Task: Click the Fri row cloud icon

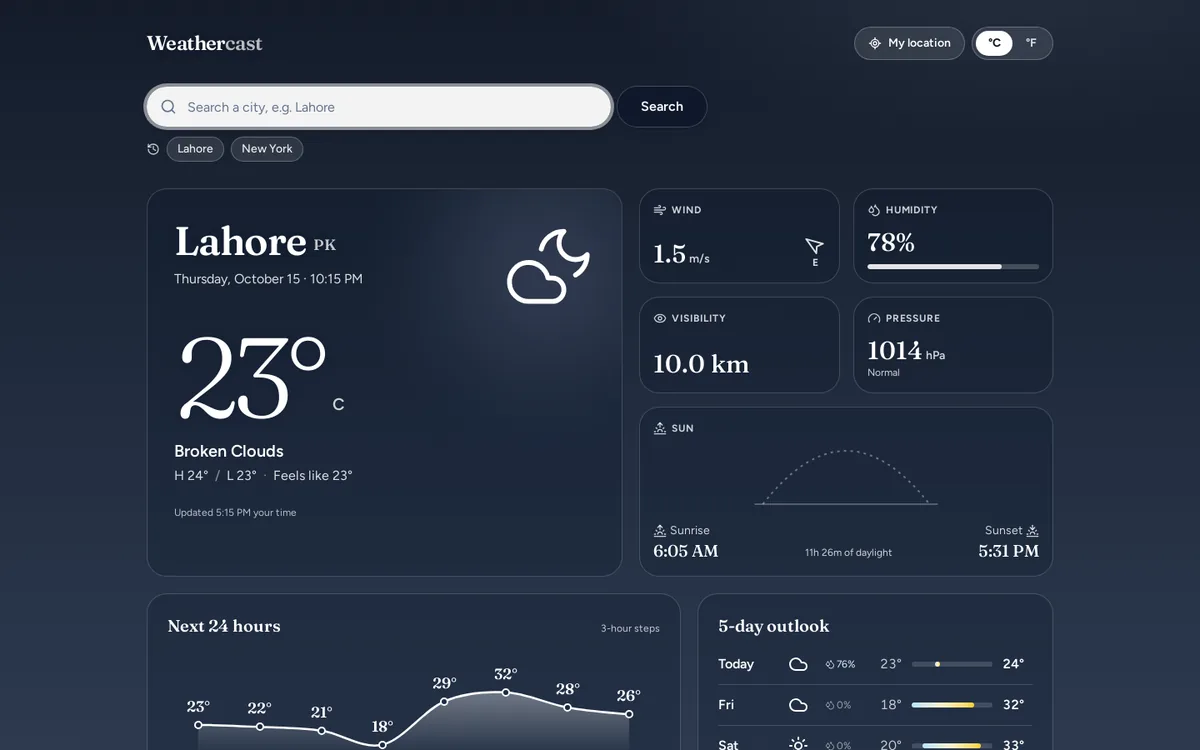Action: pyautogui.click(x=798, y=705)
